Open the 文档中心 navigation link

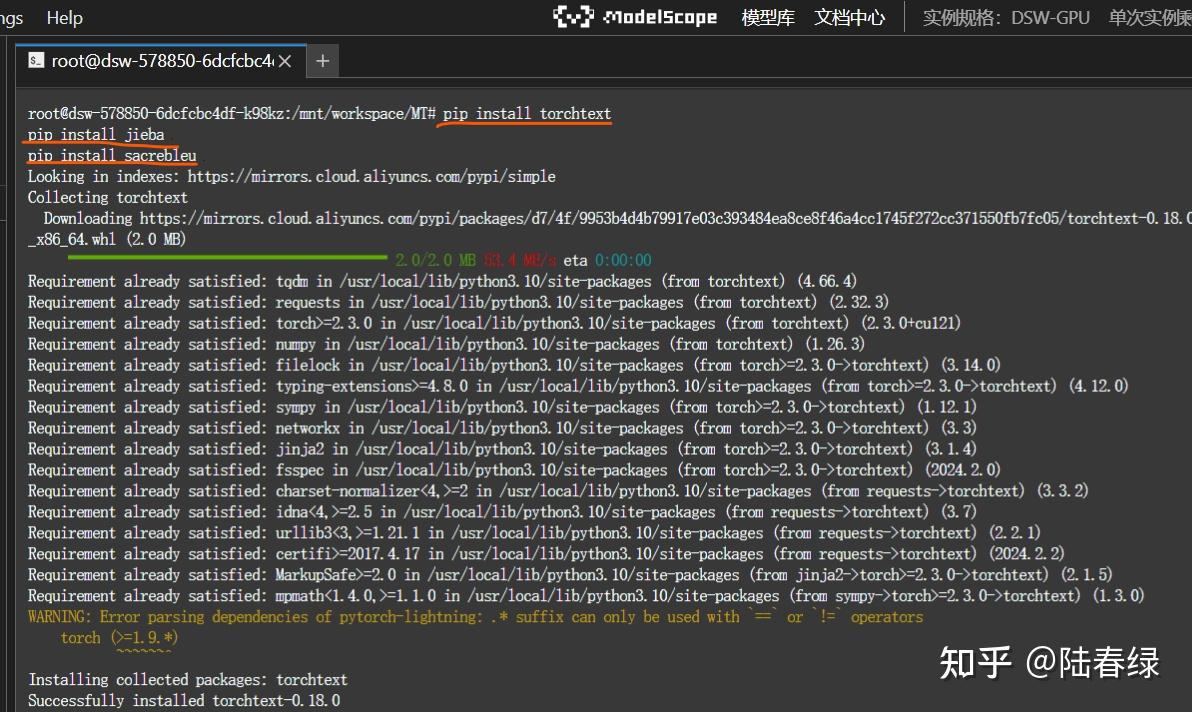(849, 17)
